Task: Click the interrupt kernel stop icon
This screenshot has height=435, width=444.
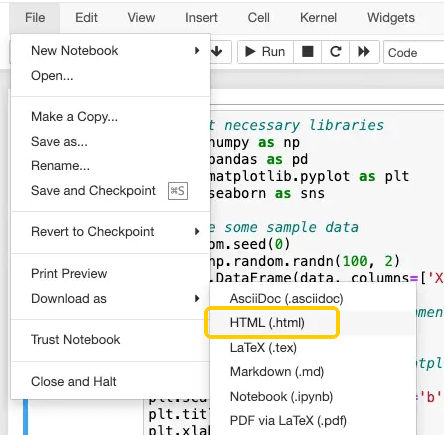Action: pyautogui.click(x=307, y=52)
